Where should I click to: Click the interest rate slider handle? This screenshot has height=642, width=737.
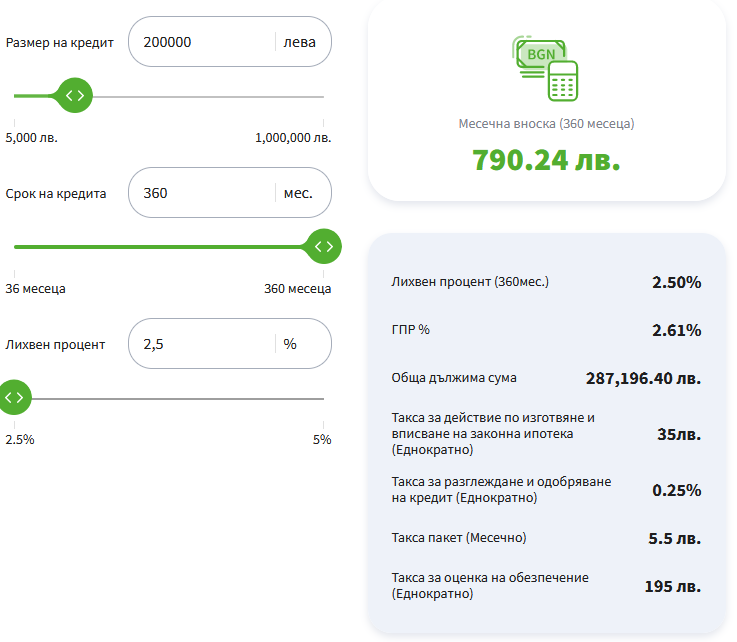point(14,398)
